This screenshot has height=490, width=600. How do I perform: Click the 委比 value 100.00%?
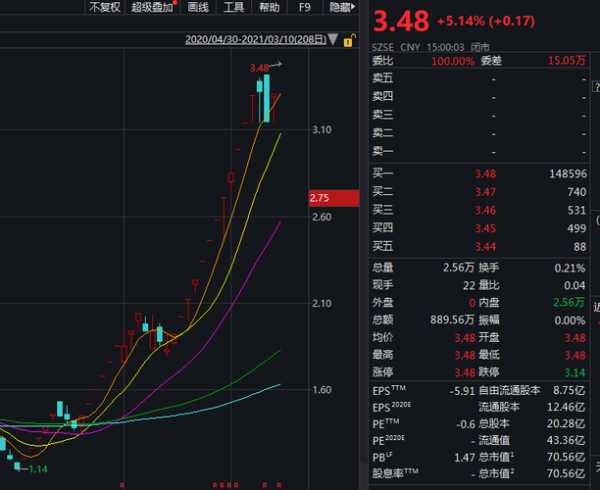453,61
